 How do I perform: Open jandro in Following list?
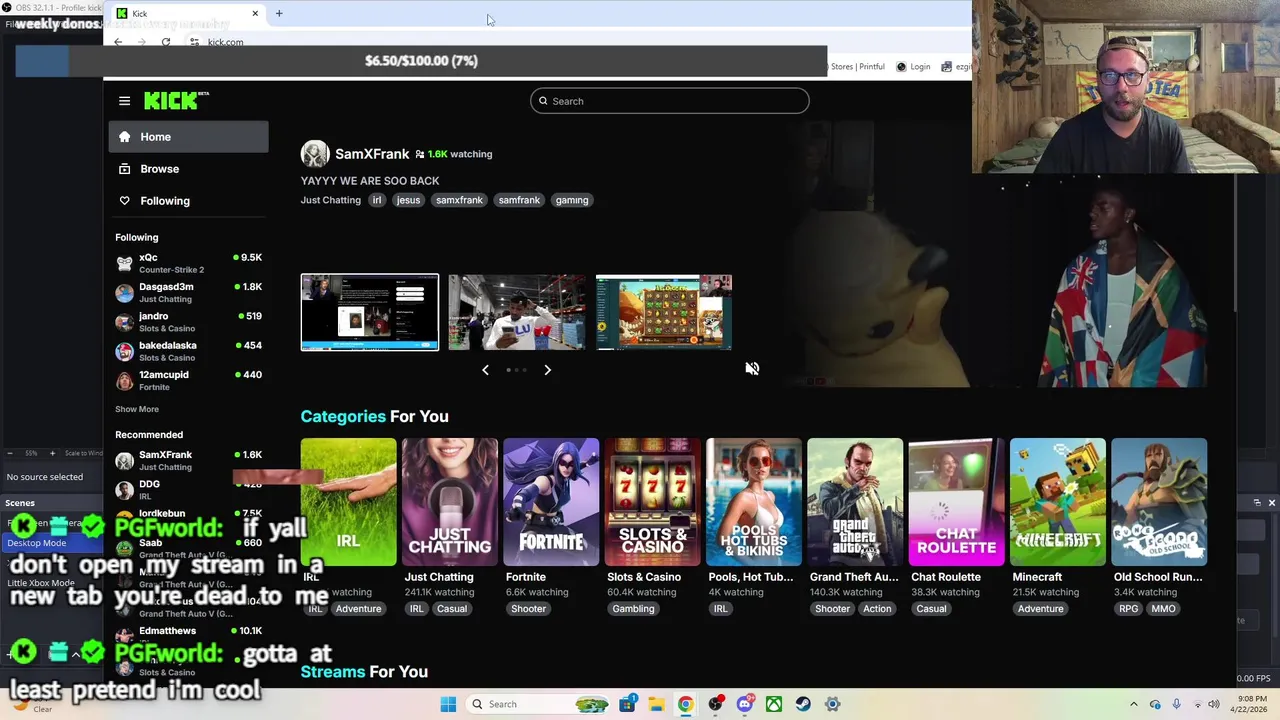point(188,322)
